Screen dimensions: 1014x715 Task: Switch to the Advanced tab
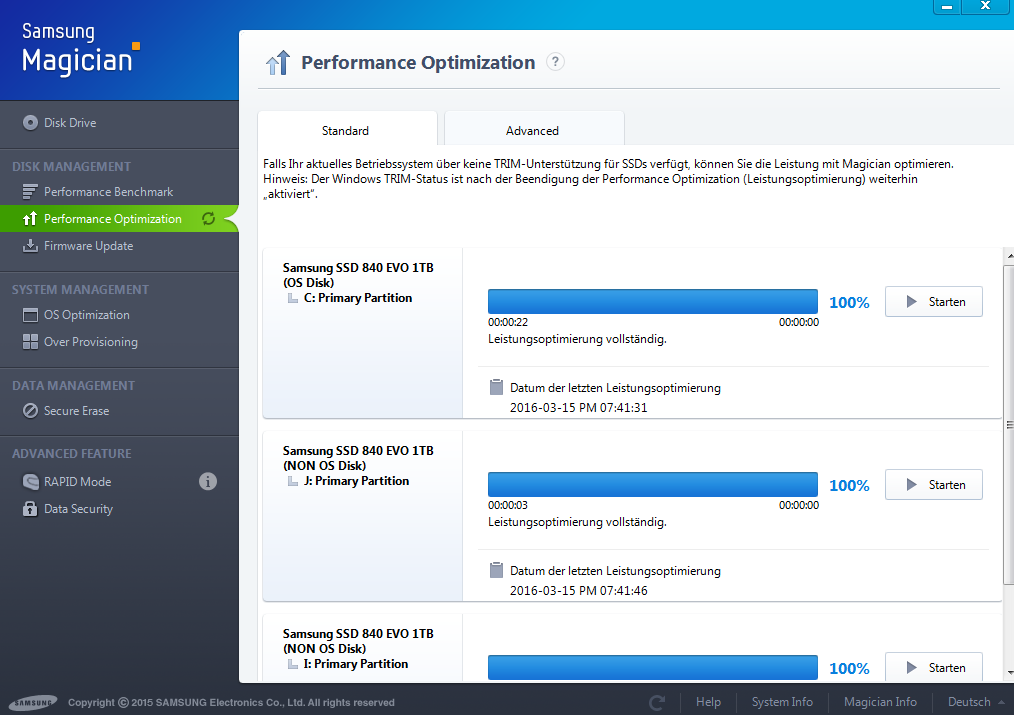click(533, 131)
